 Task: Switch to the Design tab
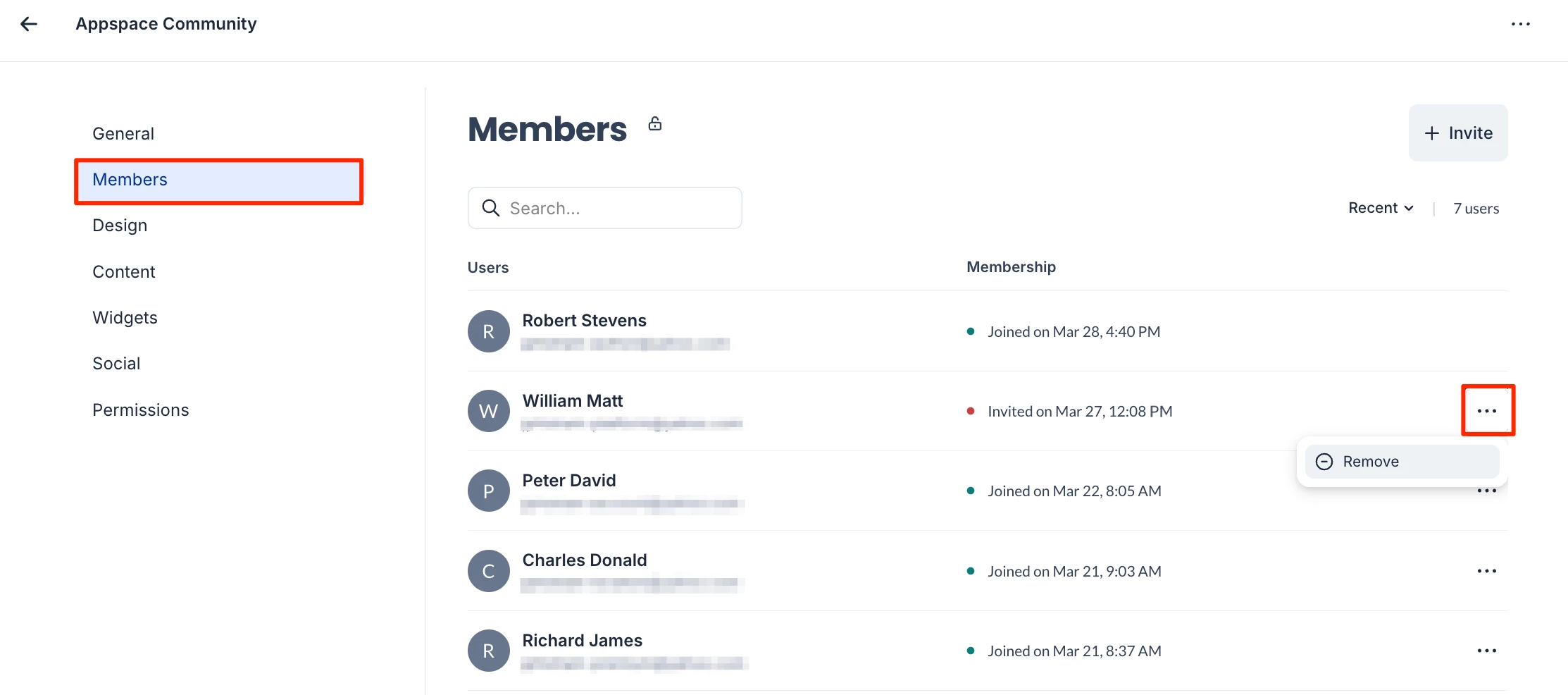(x=120, y=226)
